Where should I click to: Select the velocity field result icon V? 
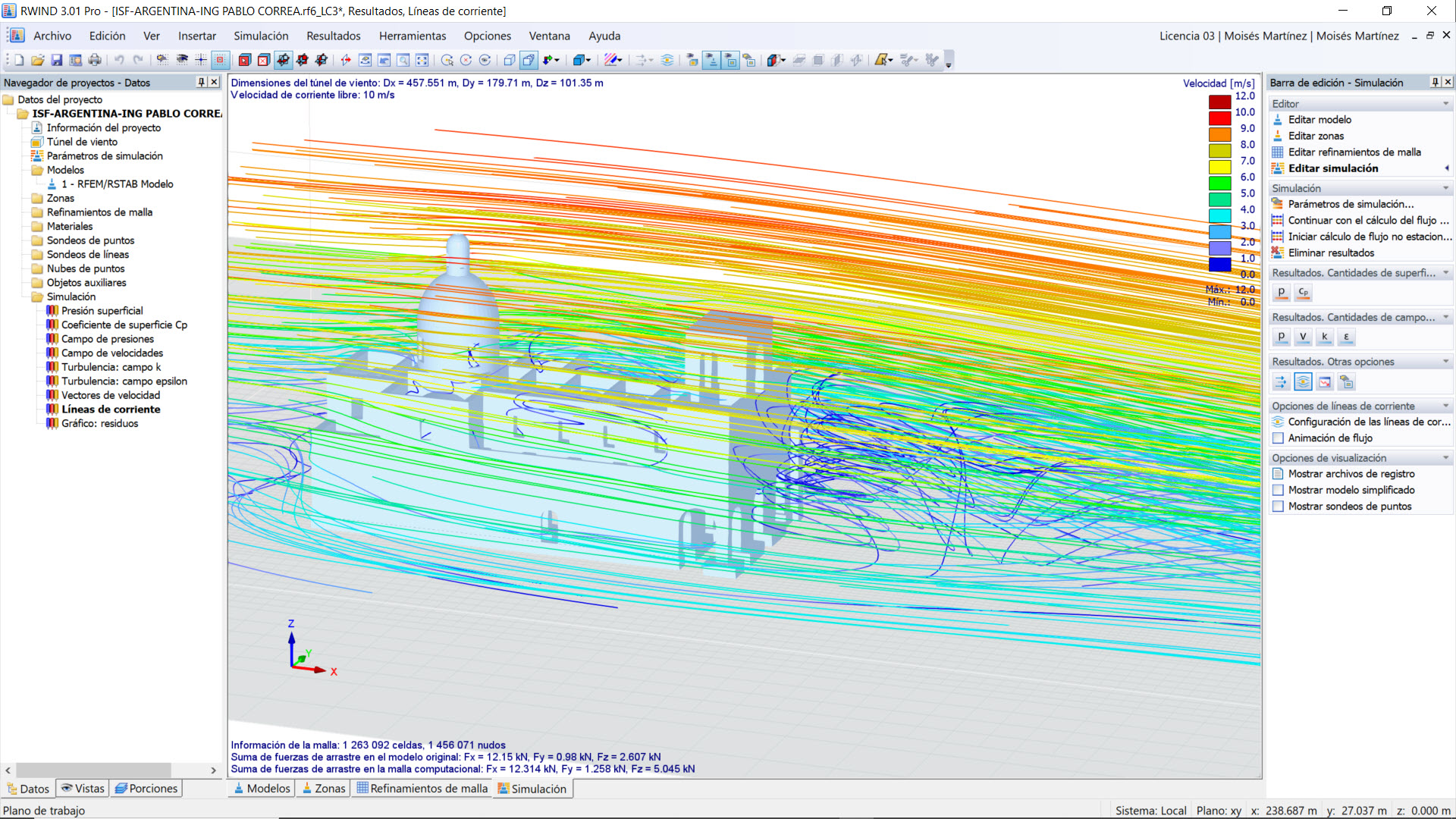(x=1303, y=337)
